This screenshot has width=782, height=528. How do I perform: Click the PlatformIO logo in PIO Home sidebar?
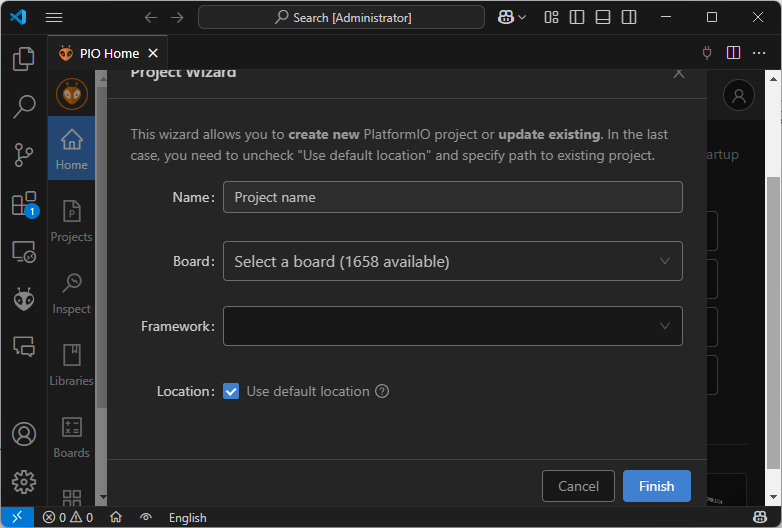pyautogui.click(x=72, y=94)
